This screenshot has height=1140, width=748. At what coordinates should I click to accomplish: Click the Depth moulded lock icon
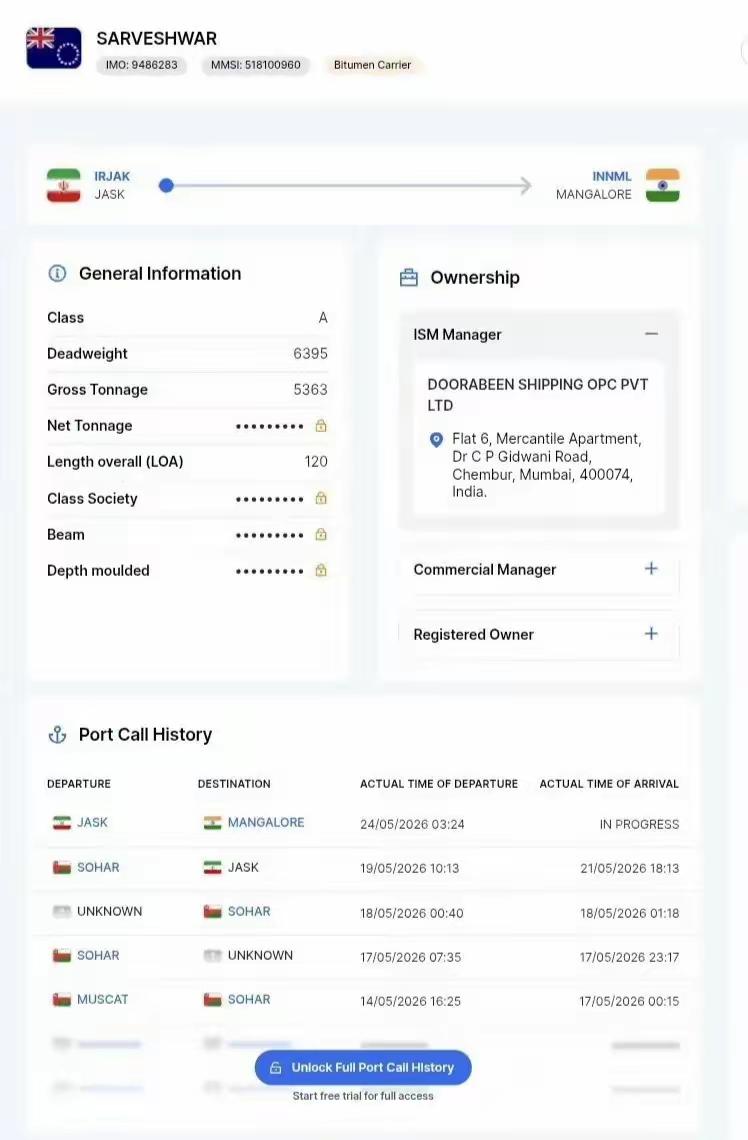click(321, 571)
